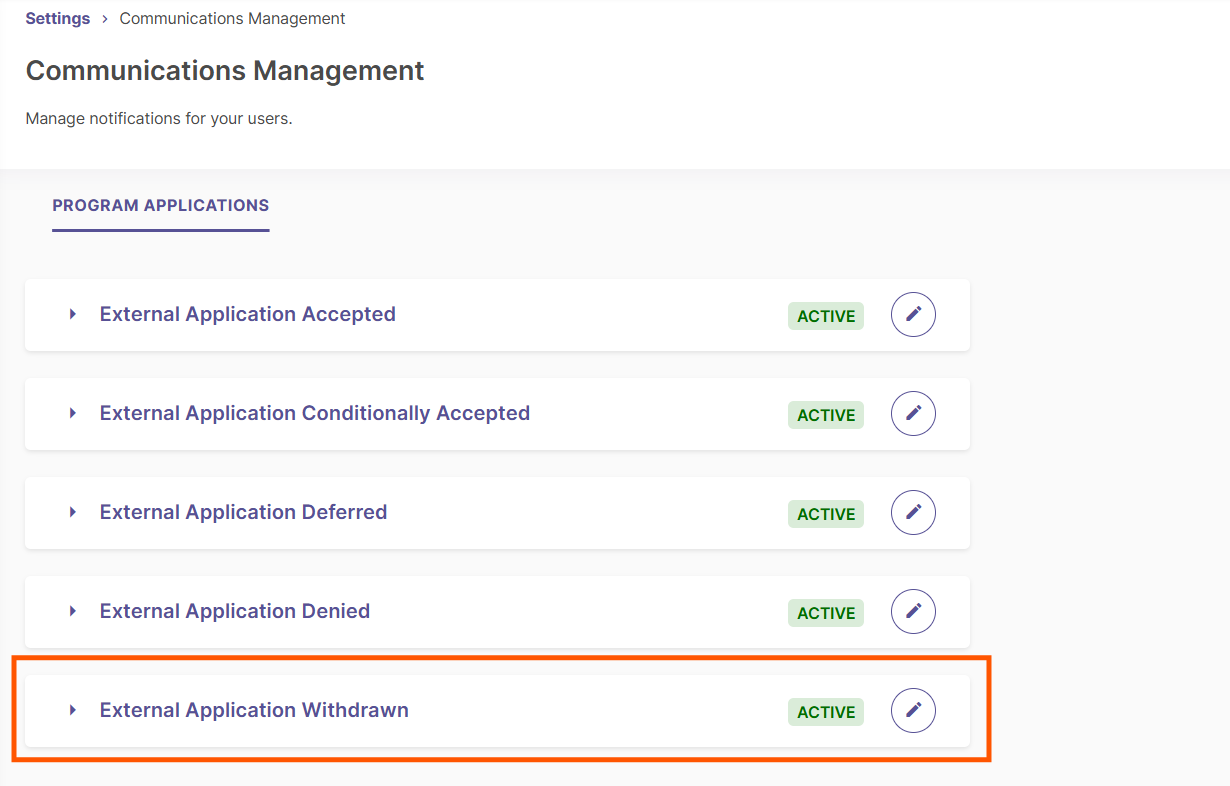This screenshot has width=1230, height=786.
Task: Click ACTIVE badge on Accepted row
Action: [826, 316]
